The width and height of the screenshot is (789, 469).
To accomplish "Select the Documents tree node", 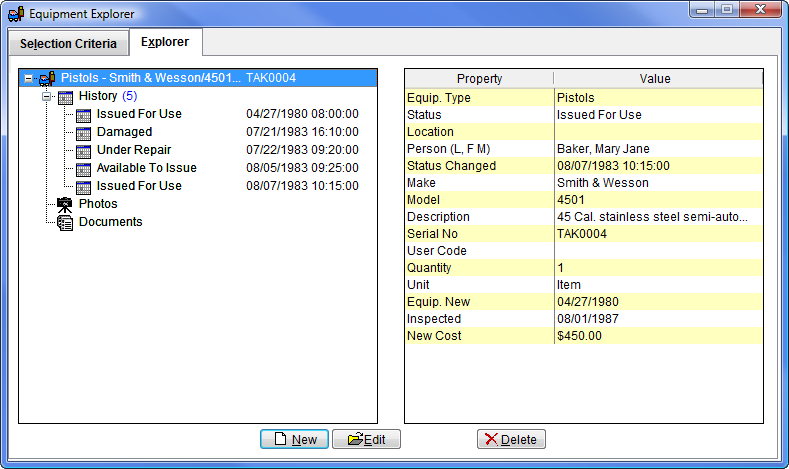I will (111, 222).
